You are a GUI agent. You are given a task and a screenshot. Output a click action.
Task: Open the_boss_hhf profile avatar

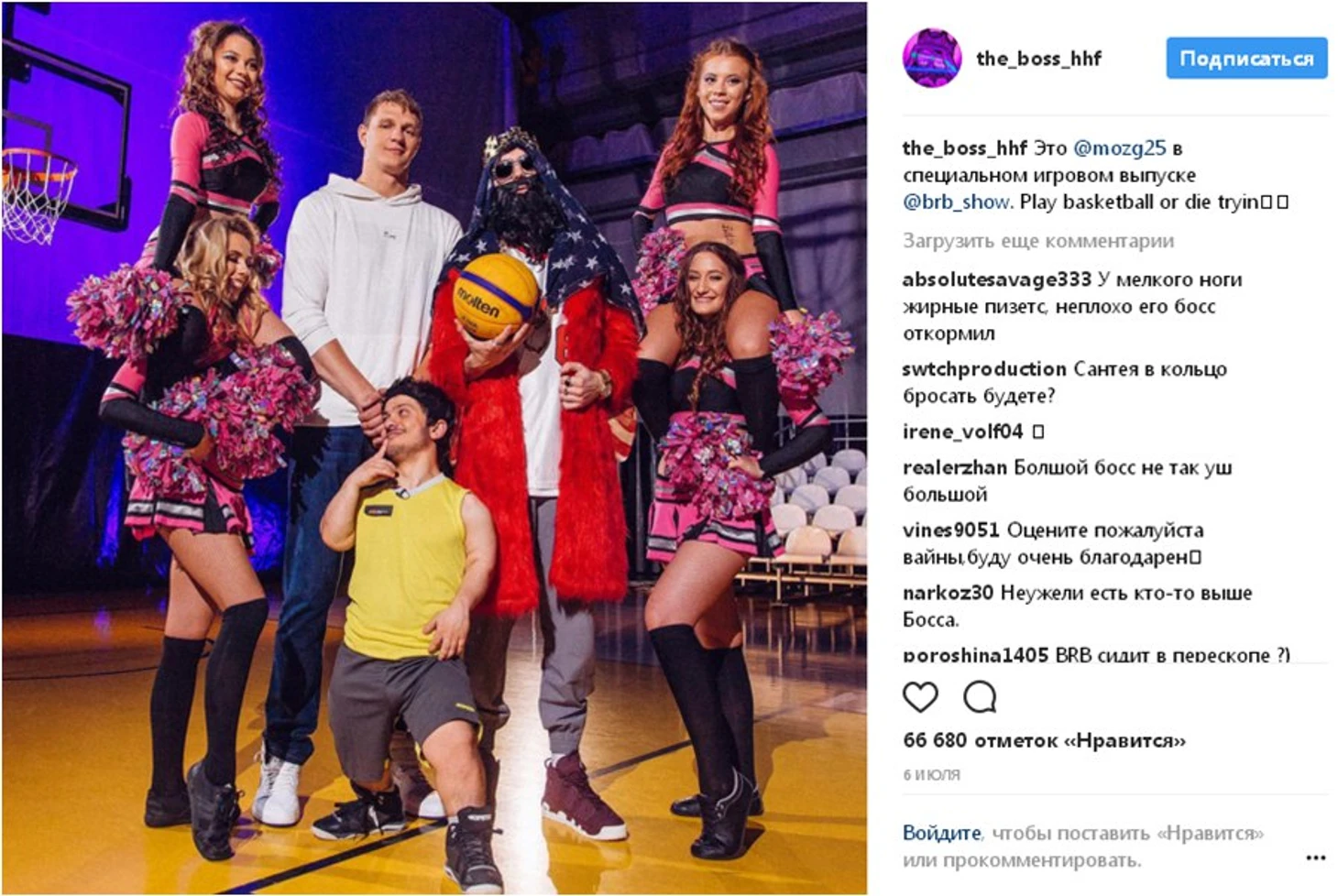click(x=932, y=58)
